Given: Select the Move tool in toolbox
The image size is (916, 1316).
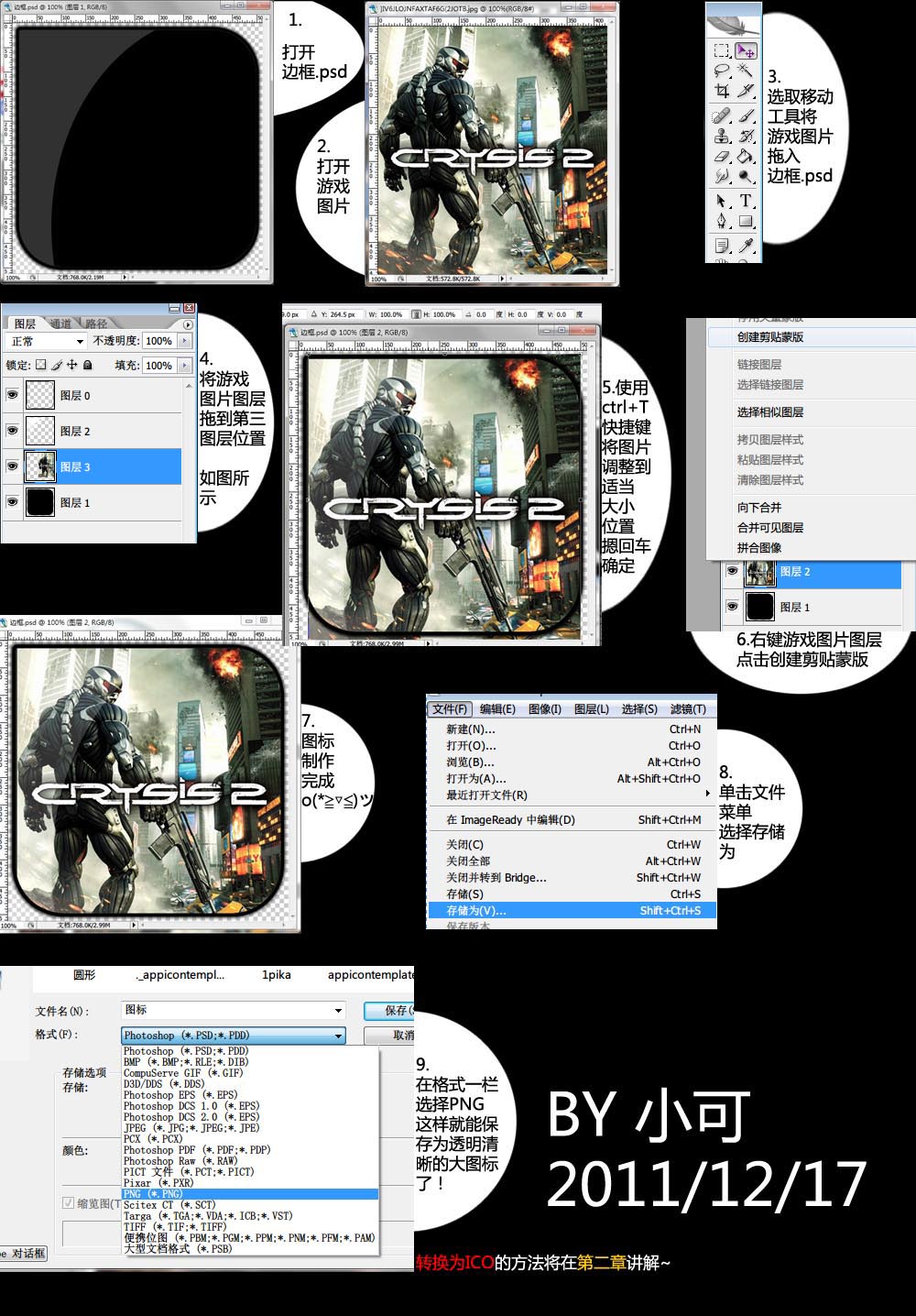Looking at the screenshot, I should [x=746, y=50].
